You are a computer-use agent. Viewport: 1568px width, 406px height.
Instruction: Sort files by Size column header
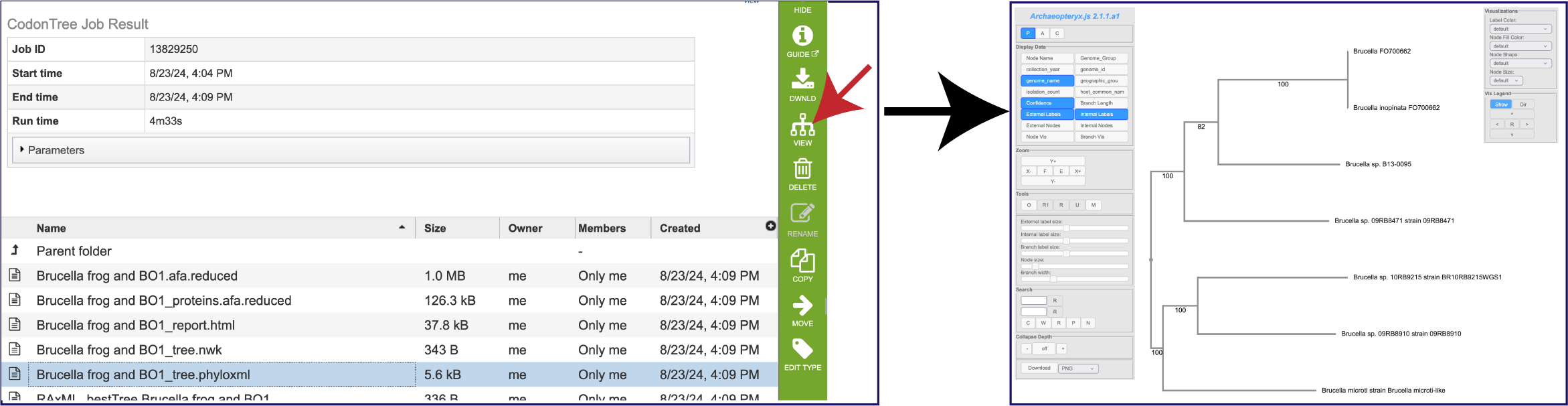point(435,228)
